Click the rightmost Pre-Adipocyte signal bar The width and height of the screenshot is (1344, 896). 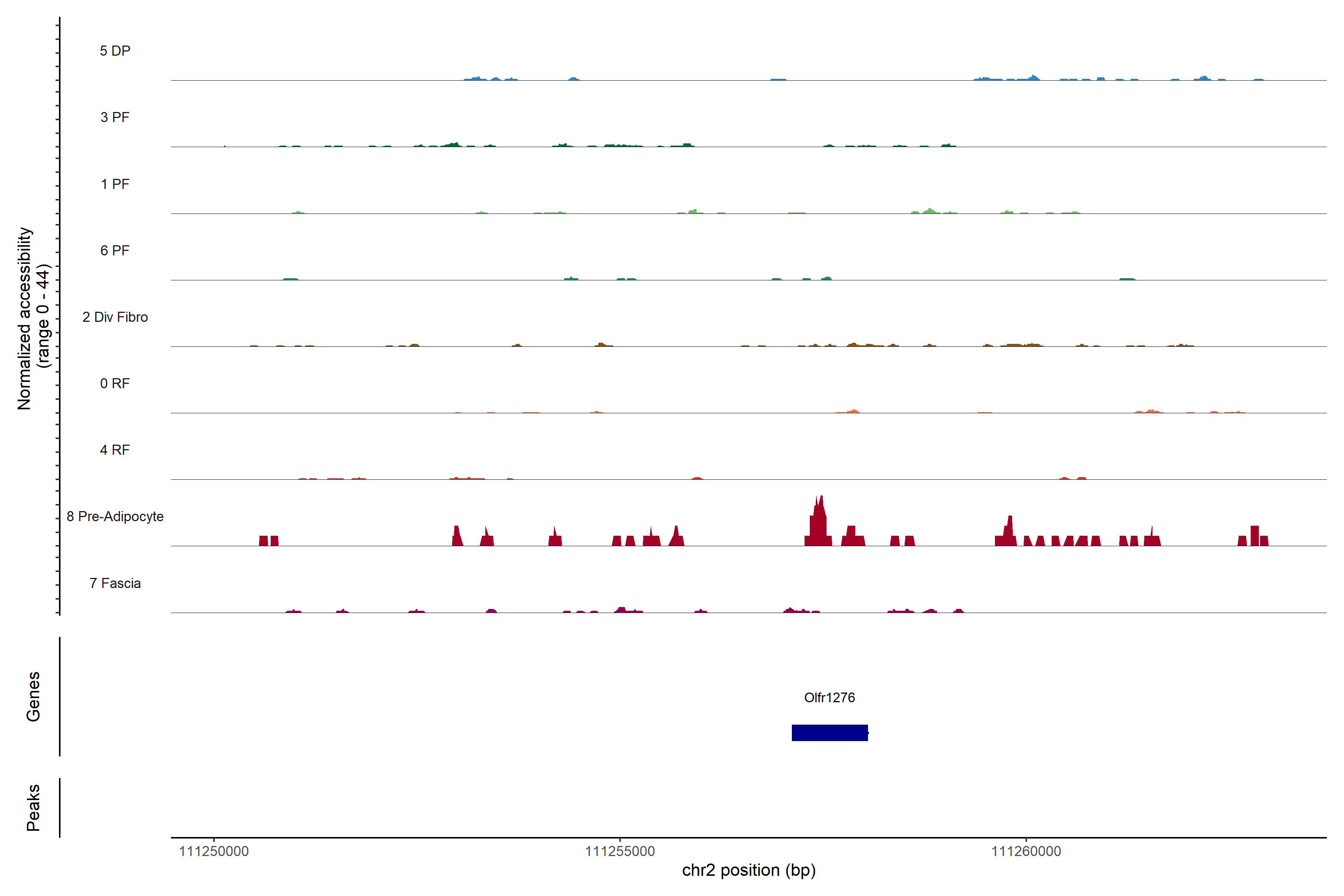[1264, 541]
